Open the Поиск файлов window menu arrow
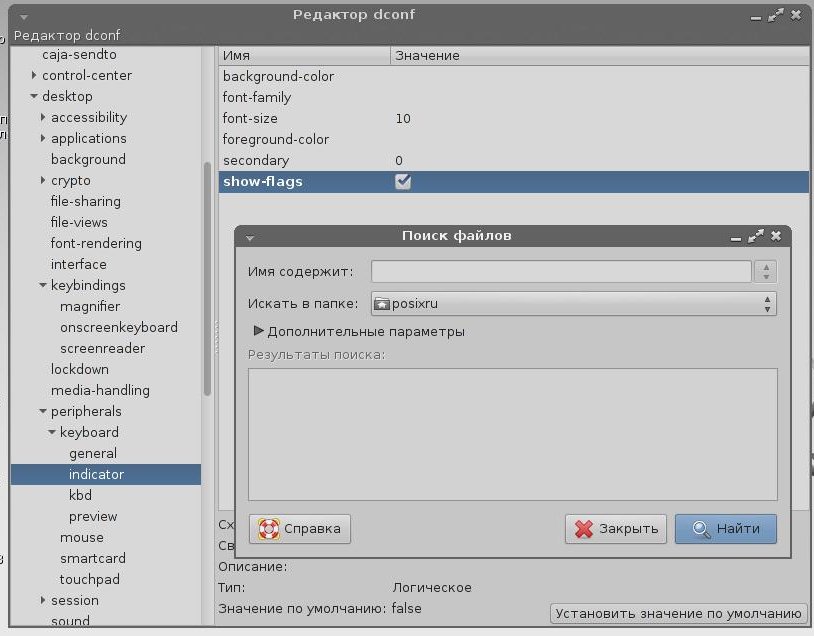The height and width of the screenshot is (636, 814). point(250,238)
